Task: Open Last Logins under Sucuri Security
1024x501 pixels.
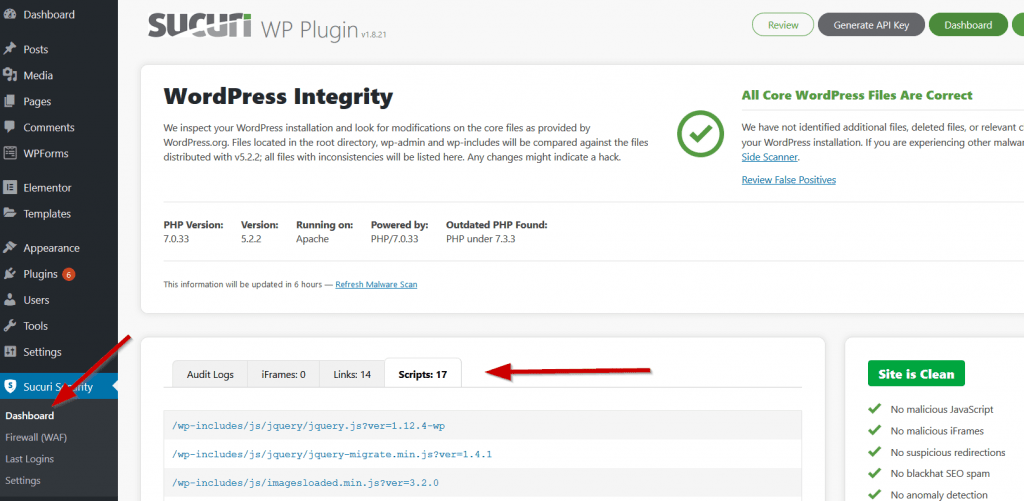Action: (x=29, y=459)
